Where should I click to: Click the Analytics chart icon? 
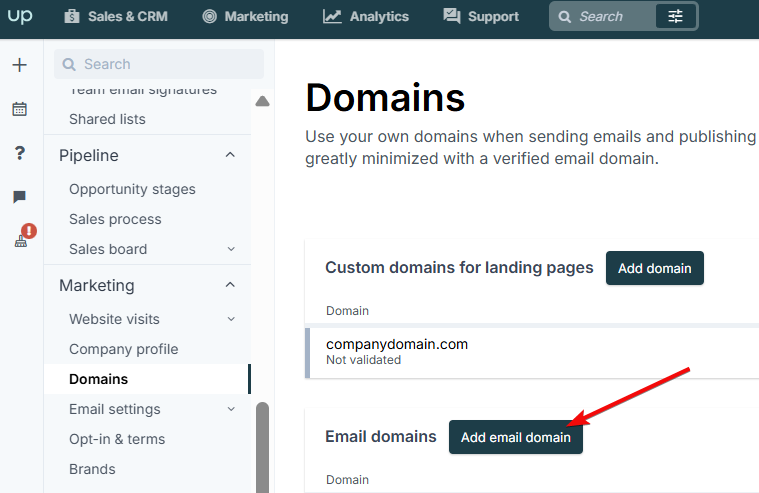[333, 16]
